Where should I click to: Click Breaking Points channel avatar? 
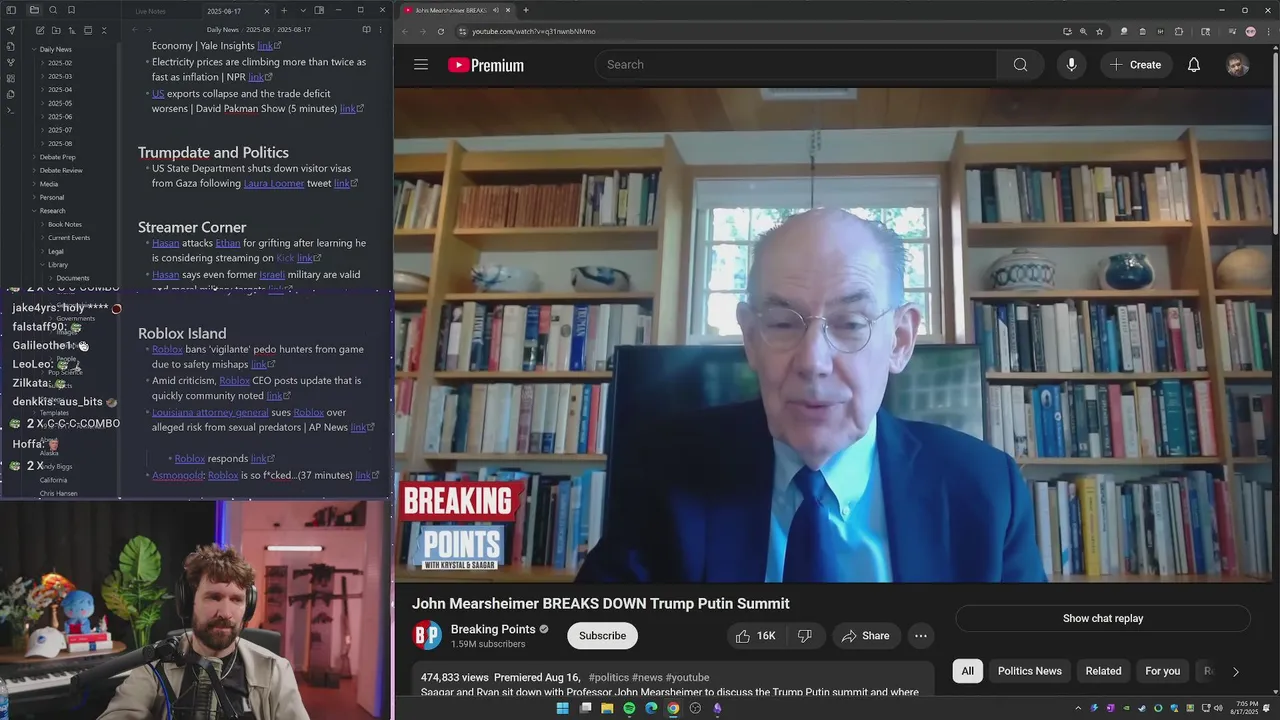[427, 636]
